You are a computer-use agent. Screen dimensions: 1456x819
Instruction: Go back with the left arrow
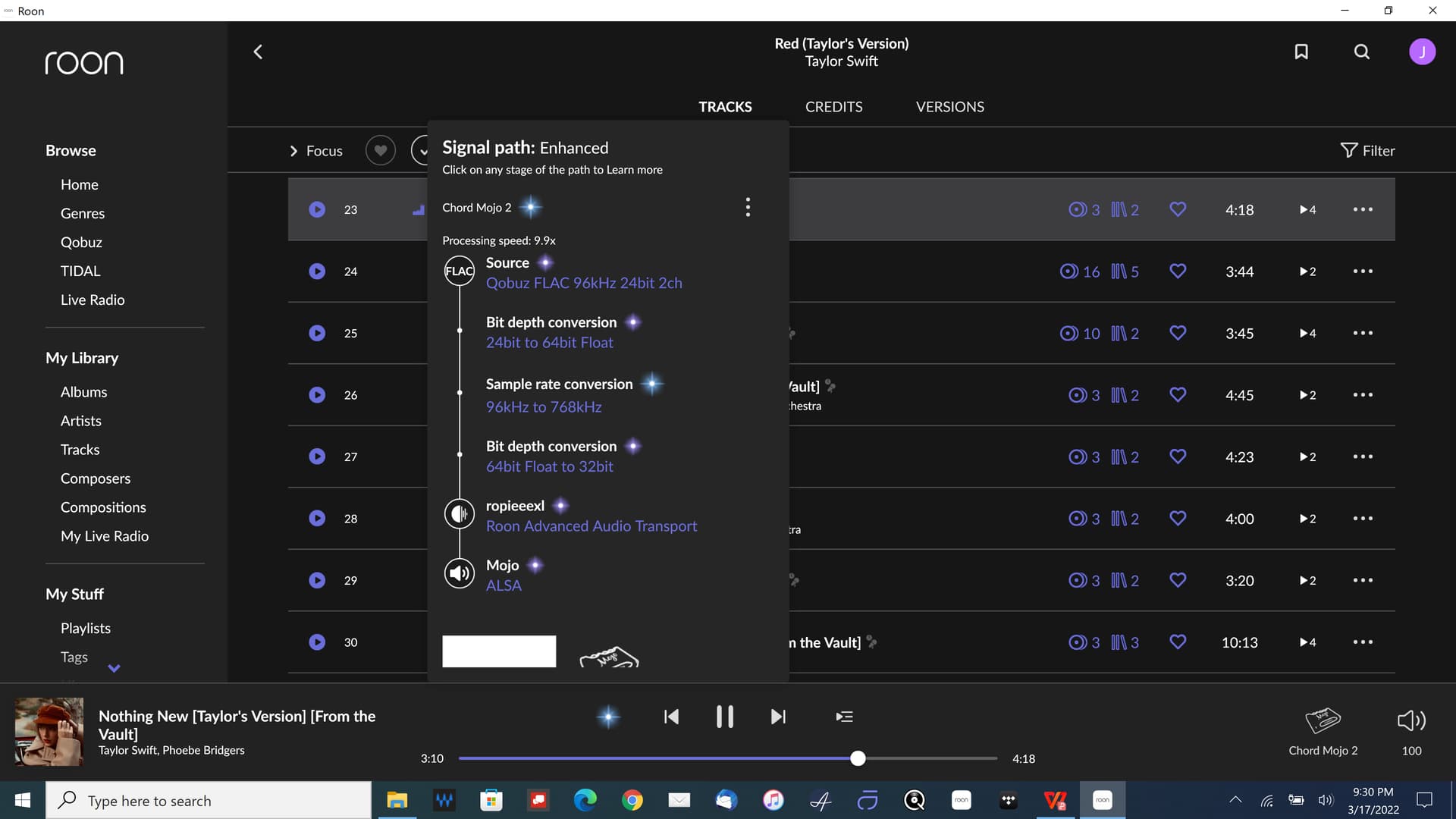[x=258, y=52]
